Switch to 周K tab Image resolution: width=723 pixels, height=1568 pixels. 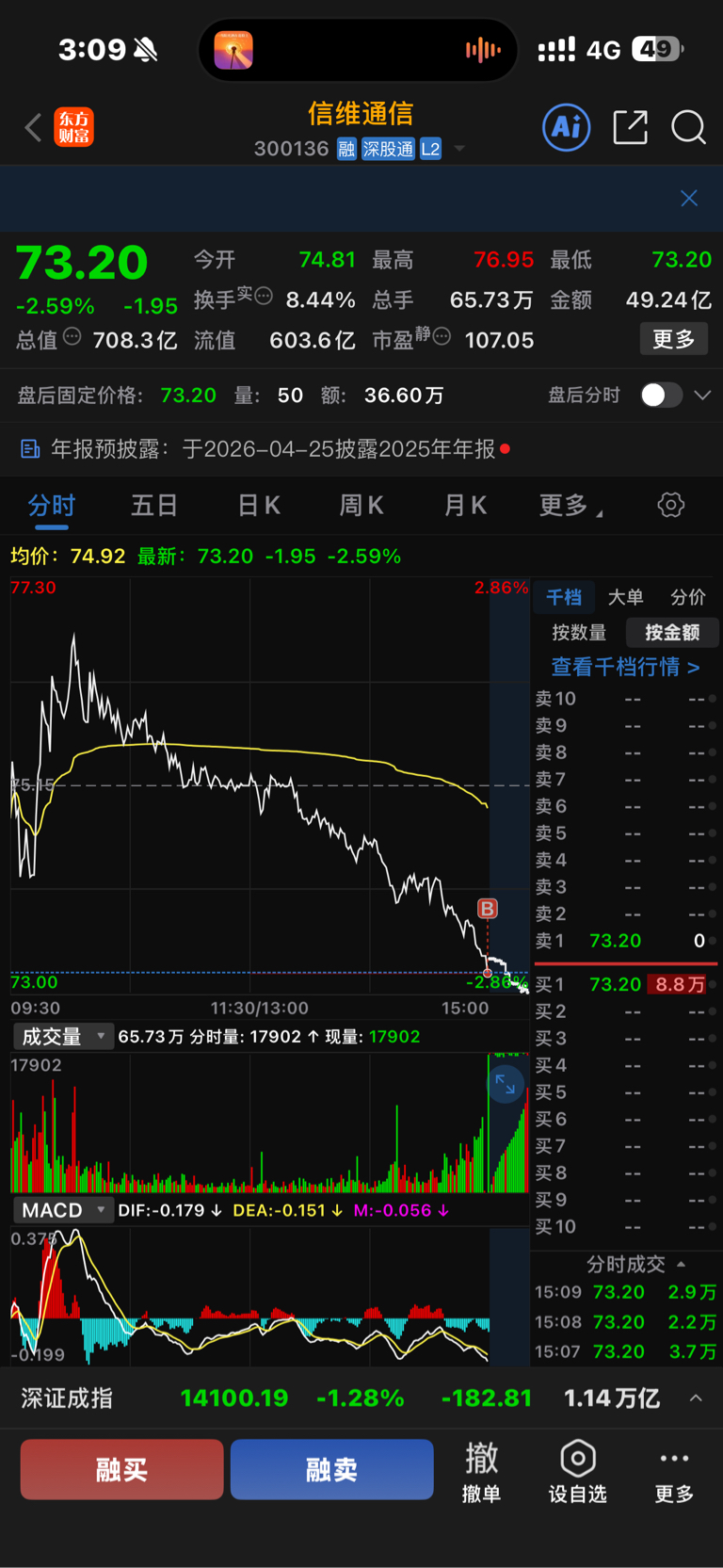361,506
